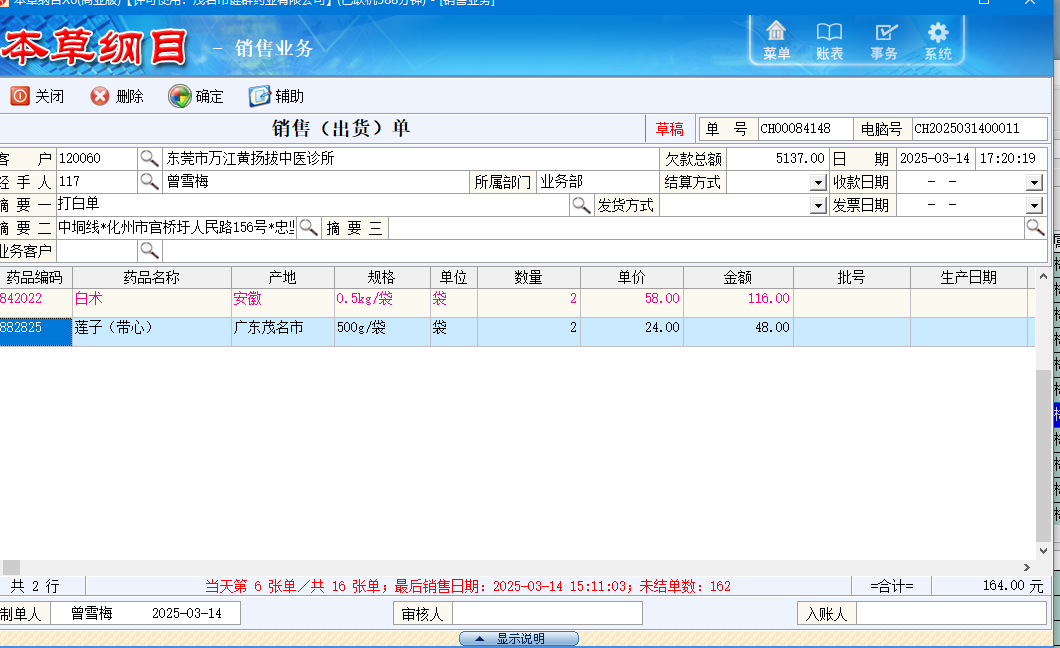The width and height of the screenshot is (1060, 648).
Task: Click the 草稿 status label
Action: (x=669, y=129)
